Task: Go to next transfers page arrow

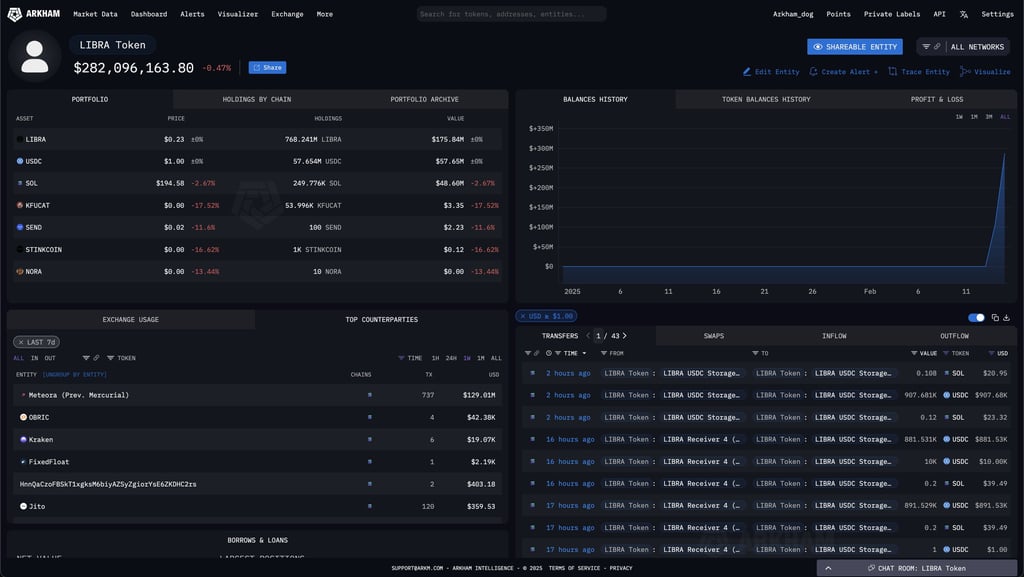Action: (624, 336)
